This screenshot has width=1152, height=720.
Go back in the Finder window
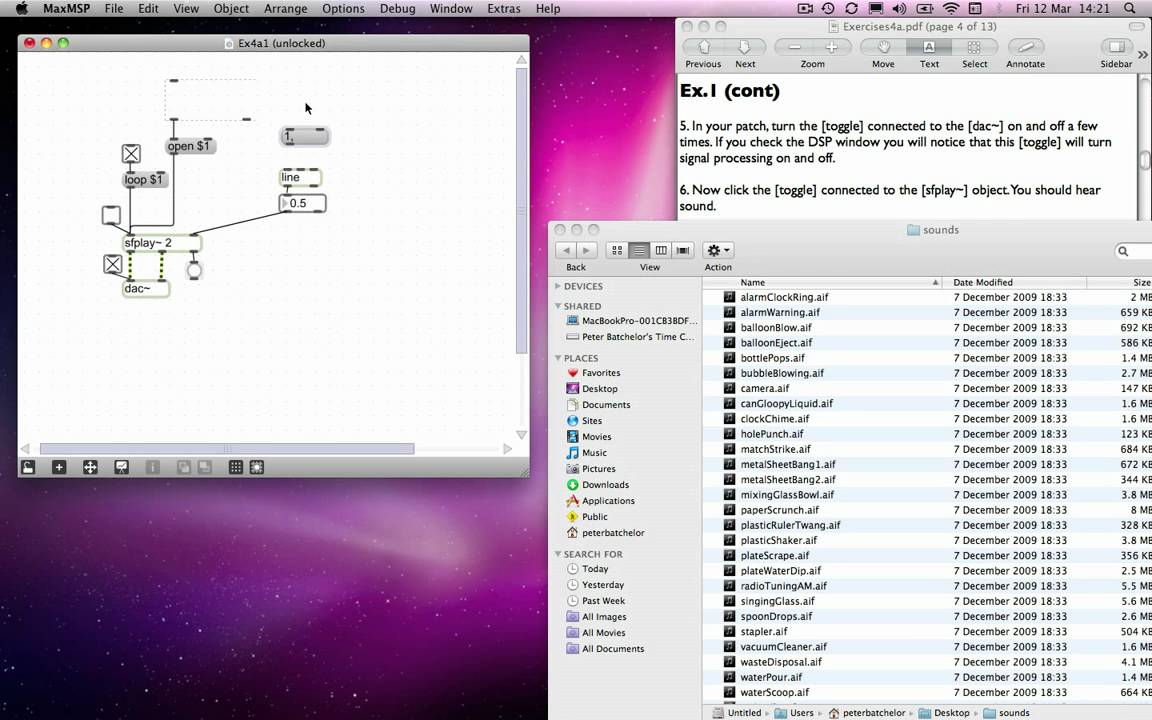566,251
